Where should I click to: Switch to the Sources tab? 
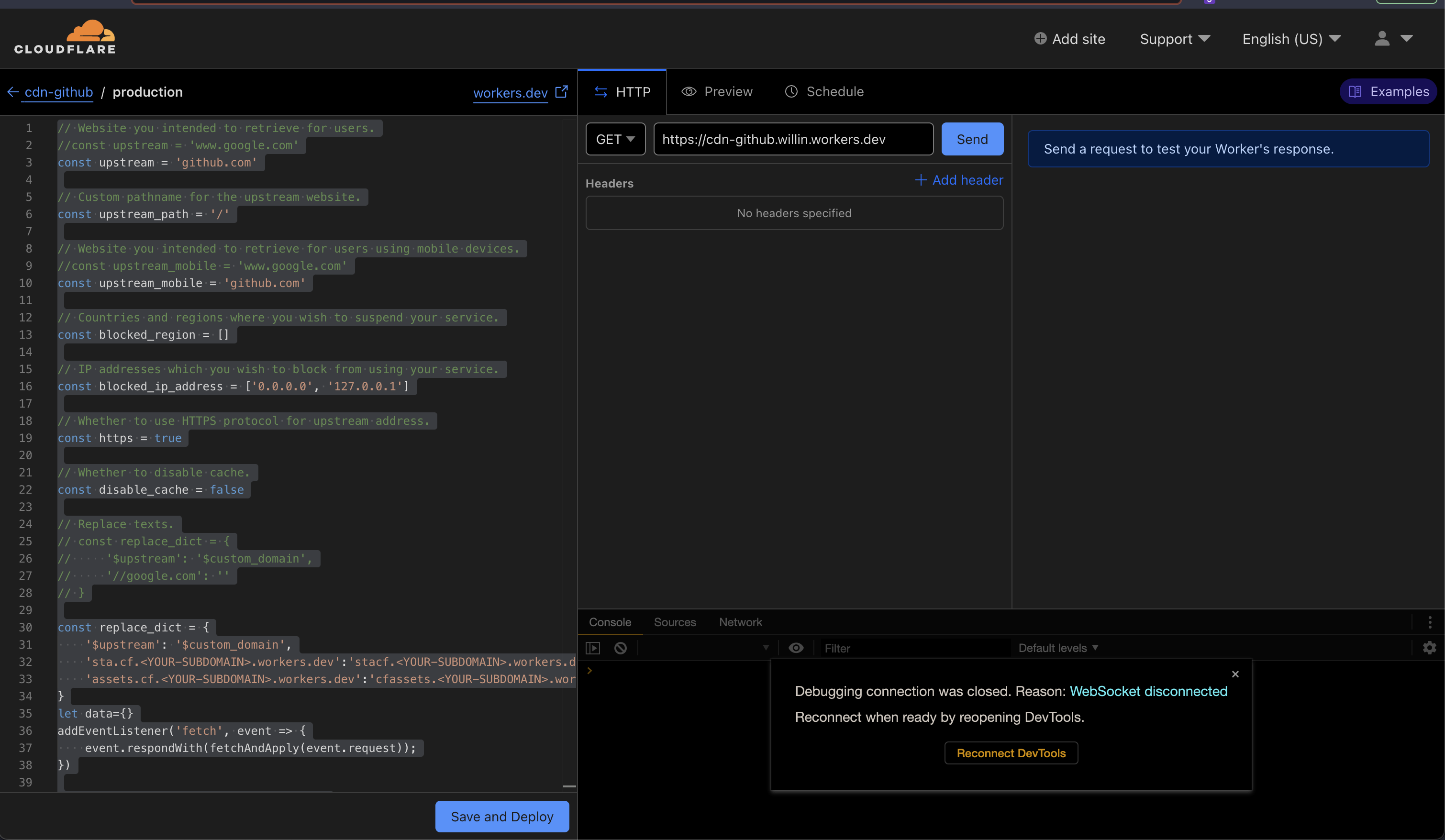coord(675,621)
